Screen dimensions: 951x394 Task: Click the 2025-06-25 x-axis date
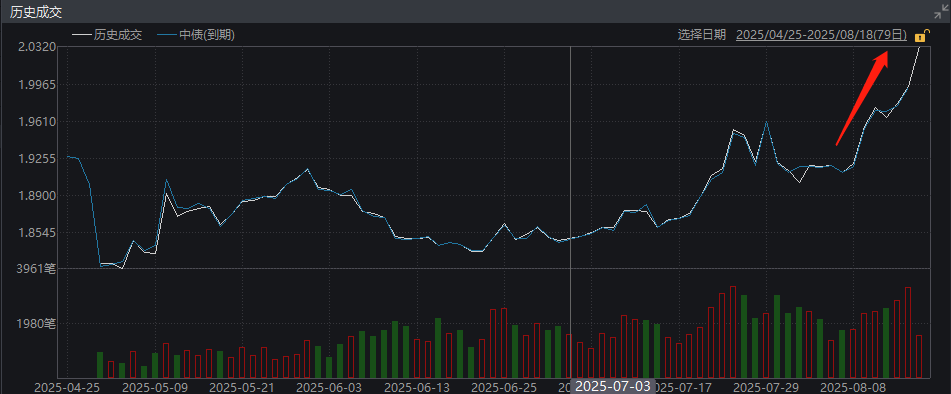point(504,387)
